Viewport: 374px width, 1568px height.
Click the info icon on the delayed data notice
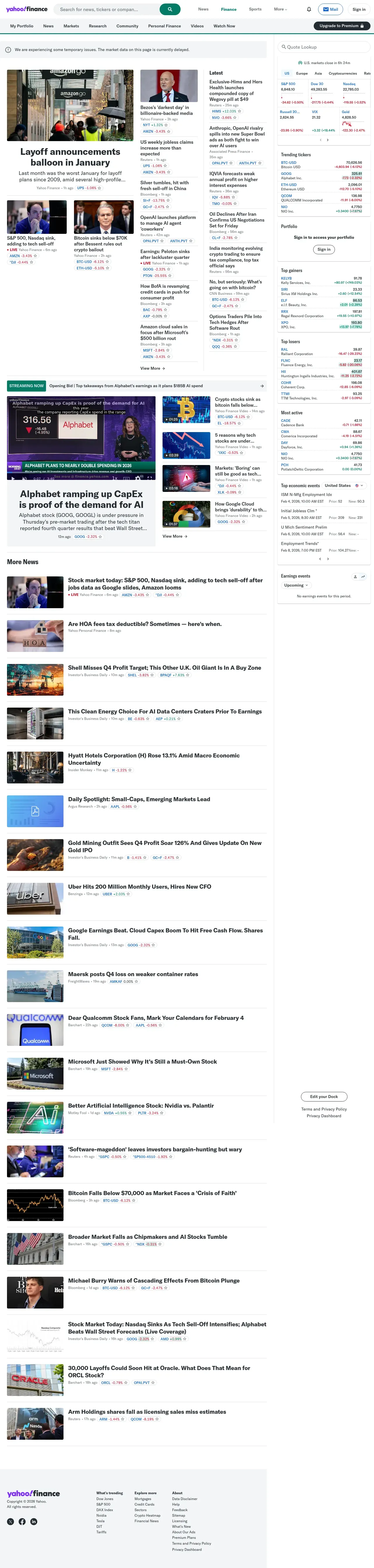[x=8, y=50]
